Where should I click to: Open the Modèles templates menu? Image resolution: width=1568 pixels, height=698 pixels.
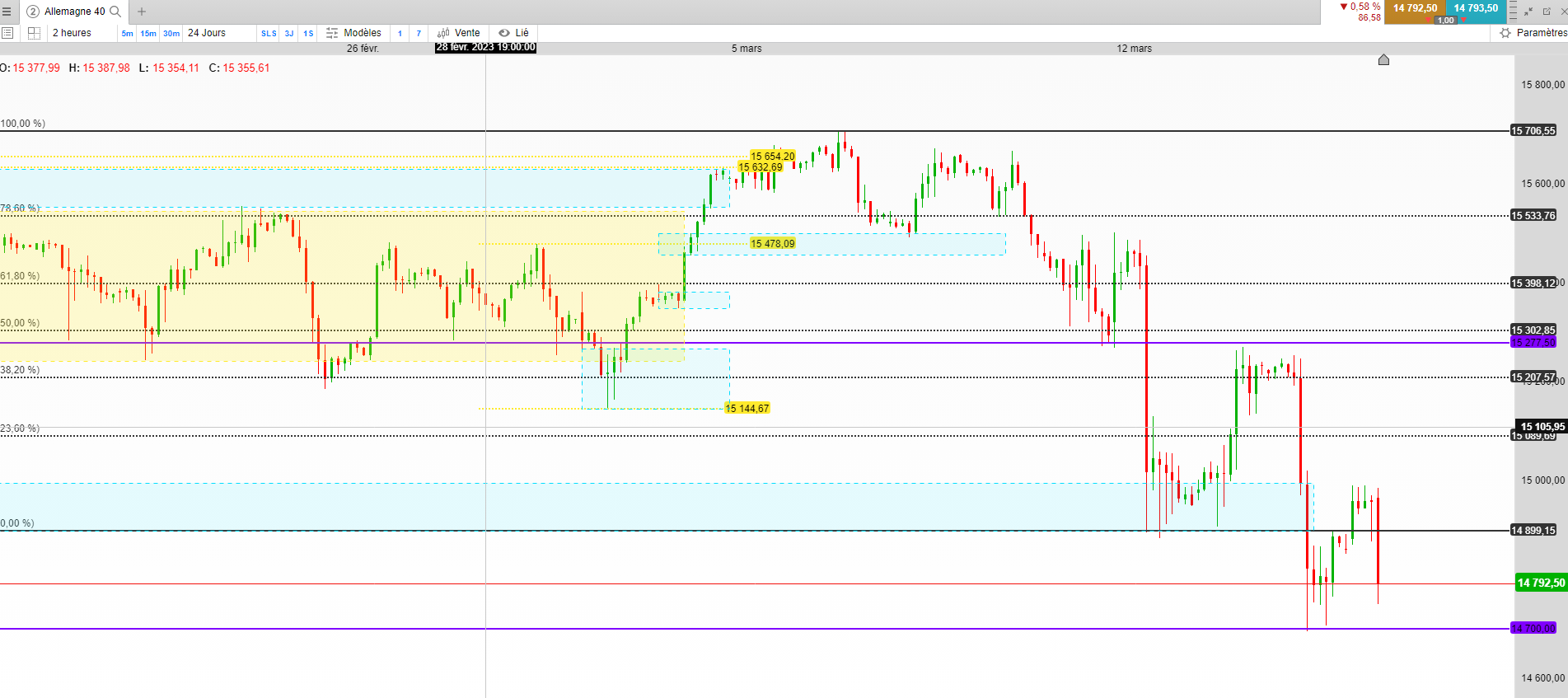point(354,33)
